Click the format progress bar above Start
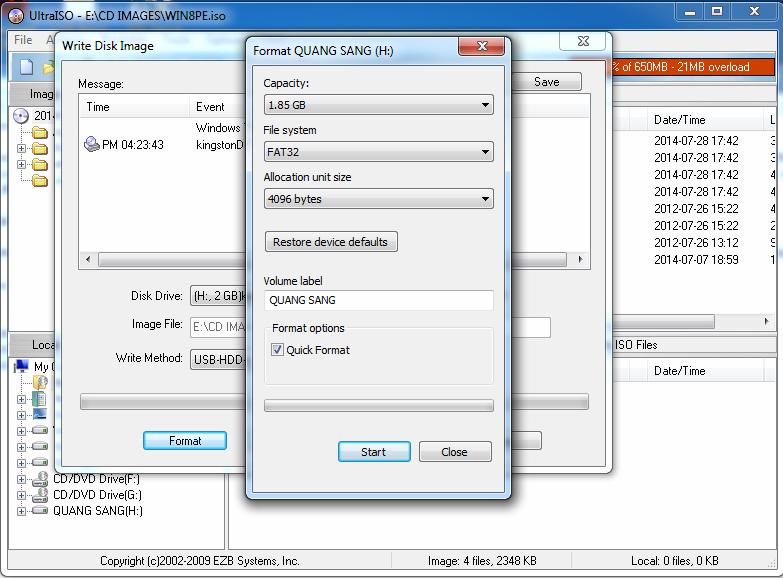 (x=379, y=405)
